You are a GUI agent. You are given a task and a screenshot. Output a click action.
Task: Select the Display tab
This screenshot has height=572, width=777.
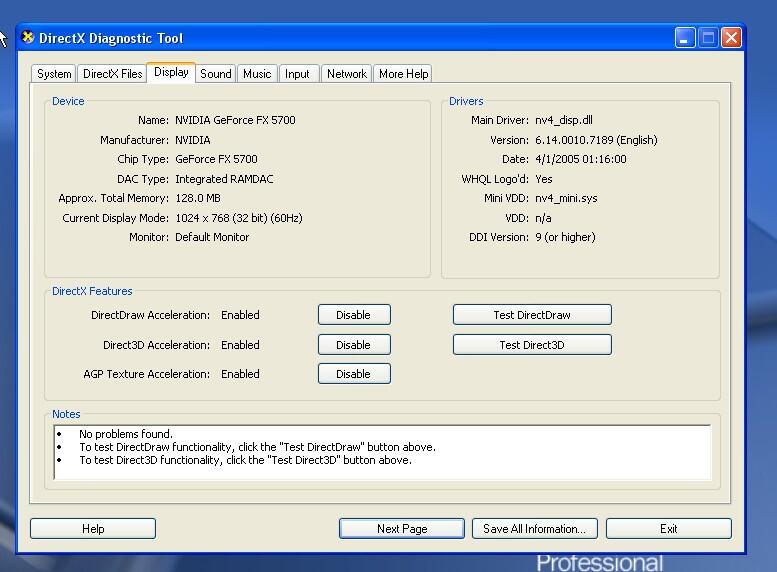[171, 72]
